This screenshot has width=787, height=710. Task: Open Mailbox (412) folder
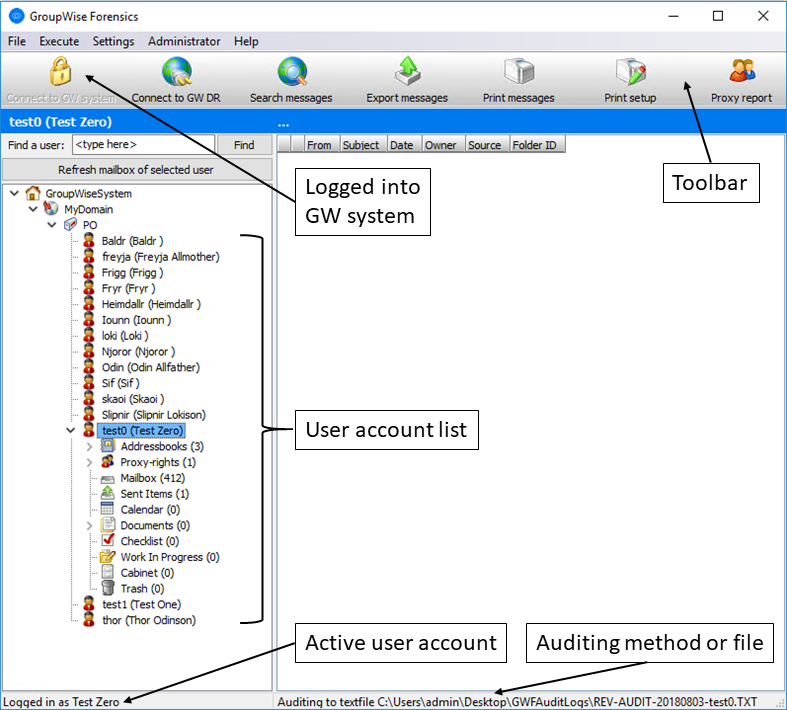coord(153,478)
